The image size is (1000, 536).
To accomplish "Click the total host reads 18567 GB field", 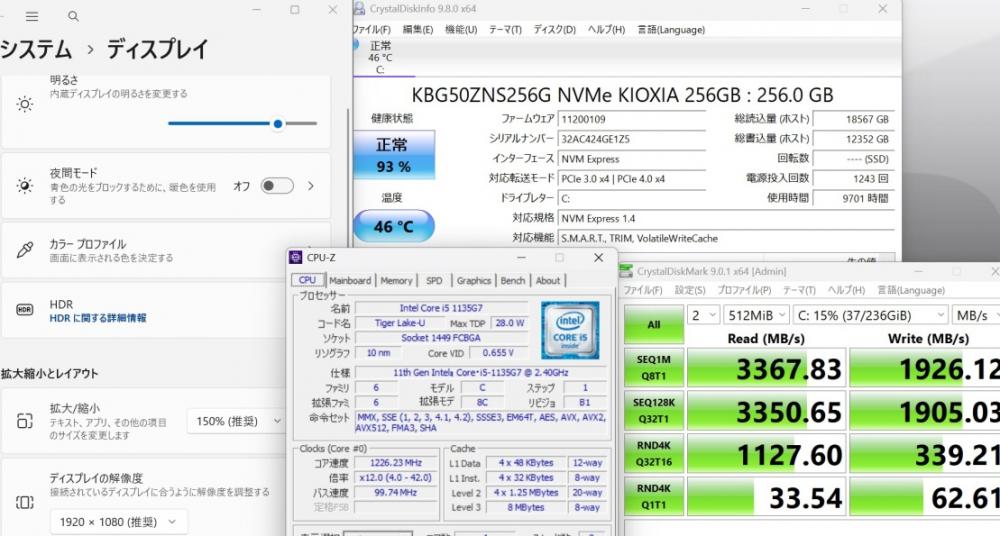I will (853, 119).
